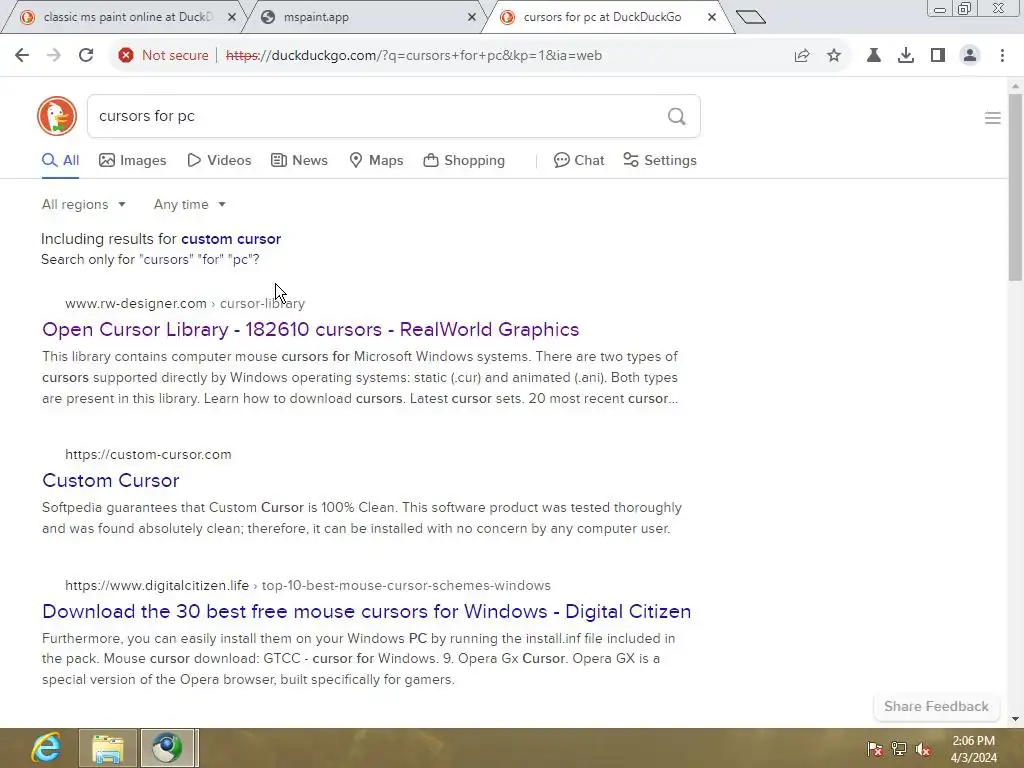Toggle the browser side panel icon
This screenshot has width=1024, height=768.
(x=938, y=56)
